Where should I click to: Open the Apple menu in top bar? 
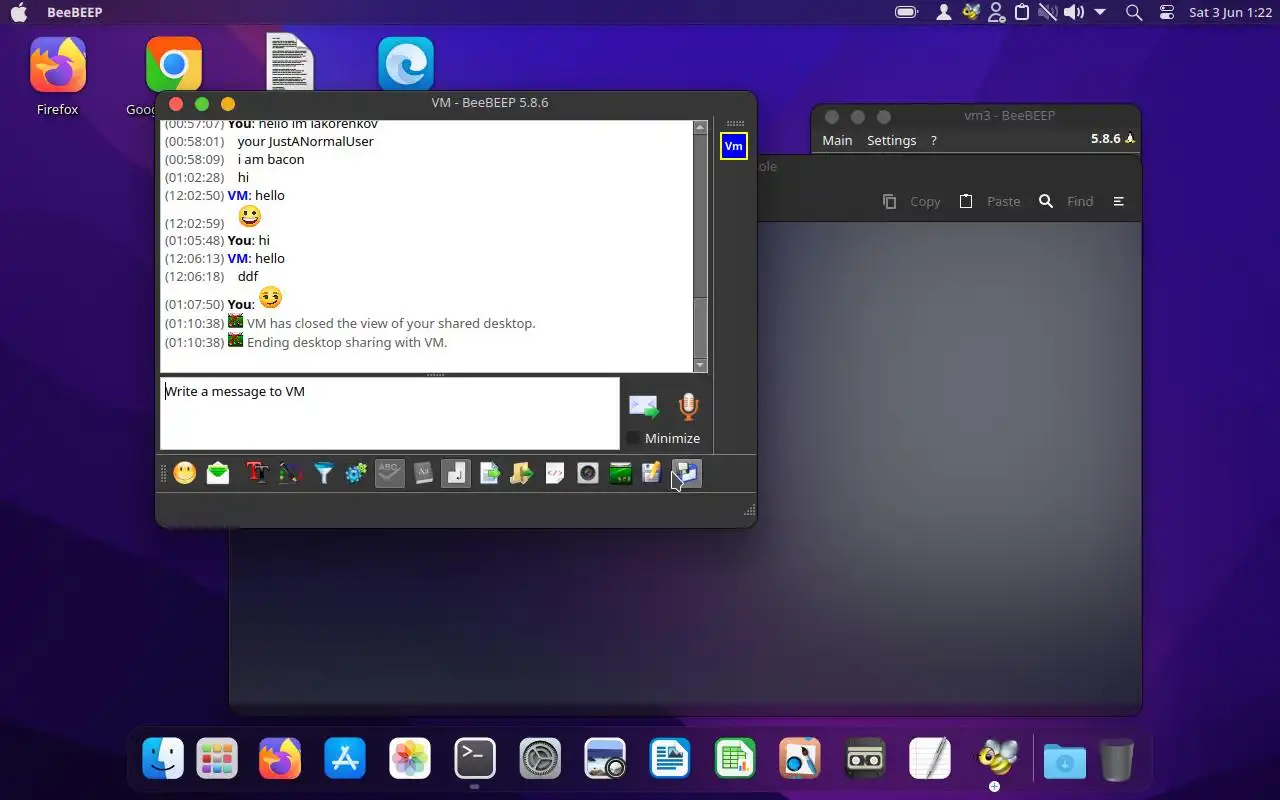point(19,12)
